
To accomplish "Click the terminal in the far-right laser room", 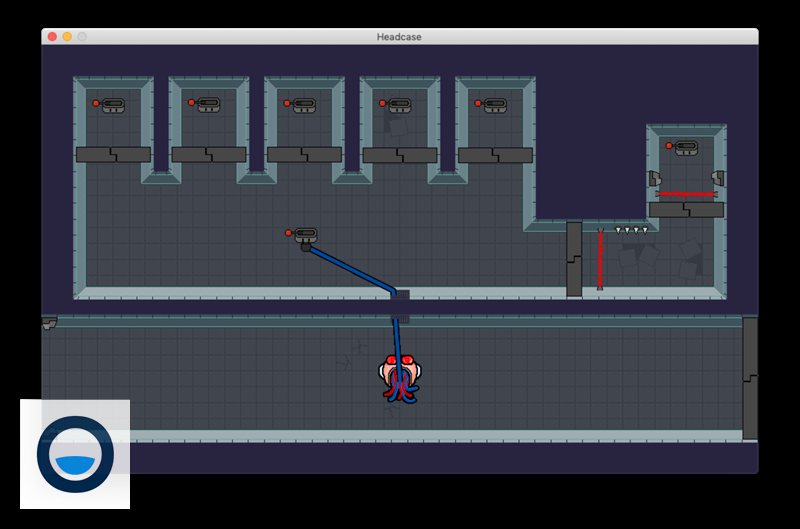I will (682, 148).
